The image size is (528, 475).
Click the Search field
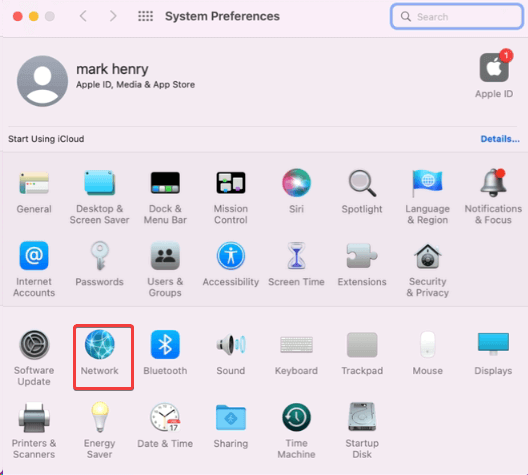pos(457,16)
